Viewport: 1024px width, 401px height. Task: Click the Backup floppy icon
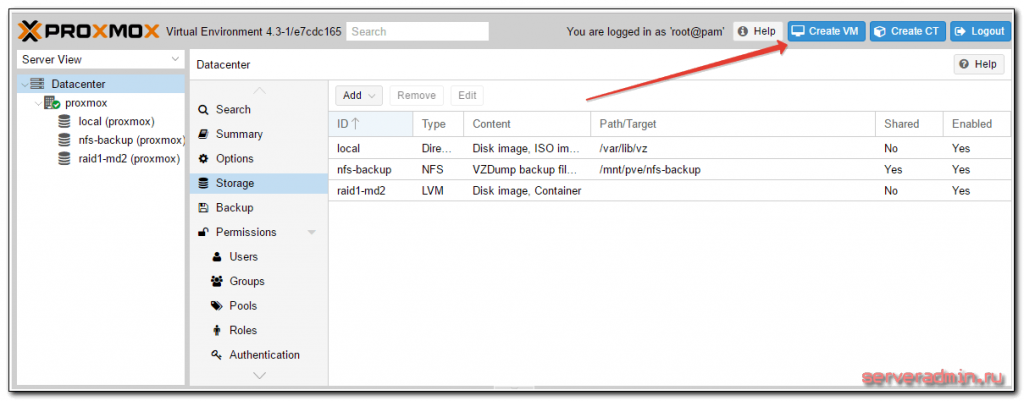204,207
